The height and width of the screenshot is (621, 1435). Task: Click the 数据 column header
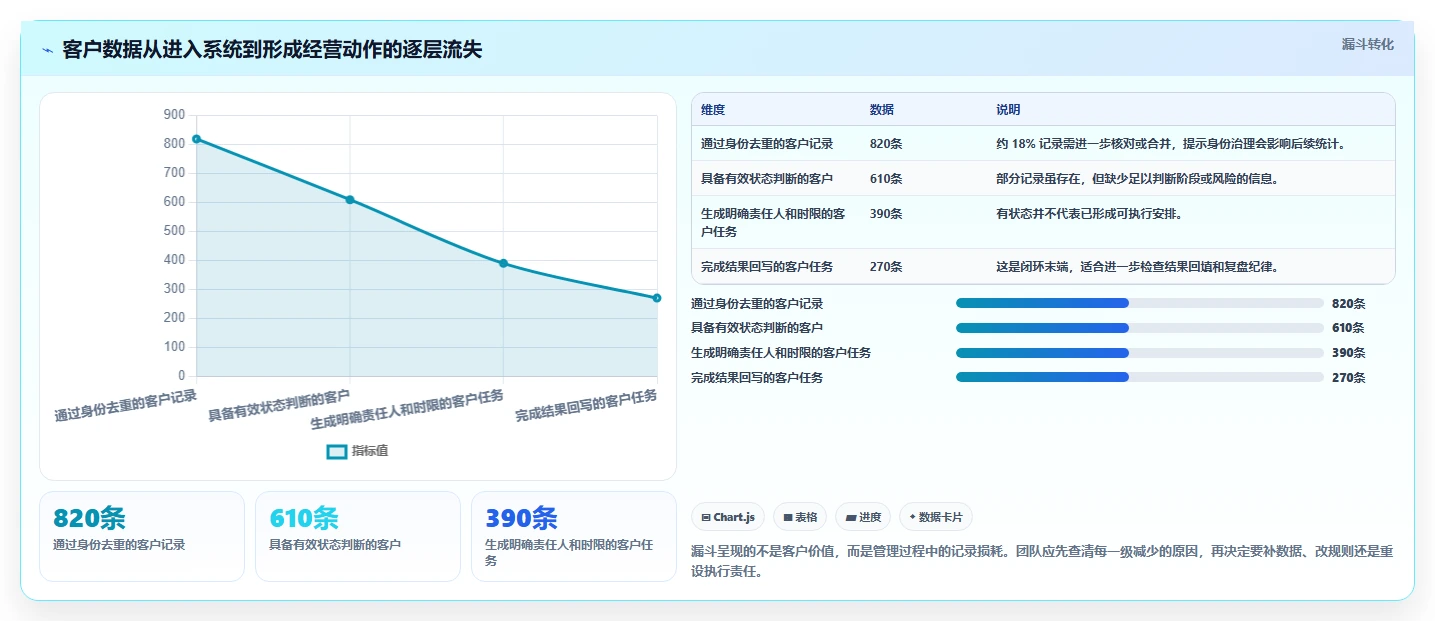click(x=882, y=110)
